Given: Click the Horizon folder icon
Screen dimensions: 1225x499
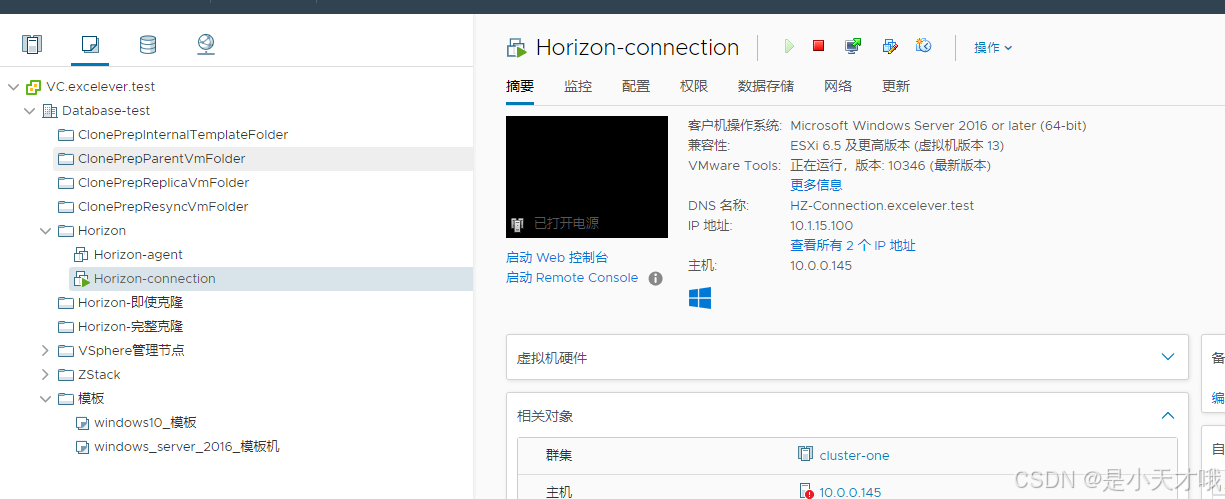Looking at the screenshot, I should click(x=66, y=231).
